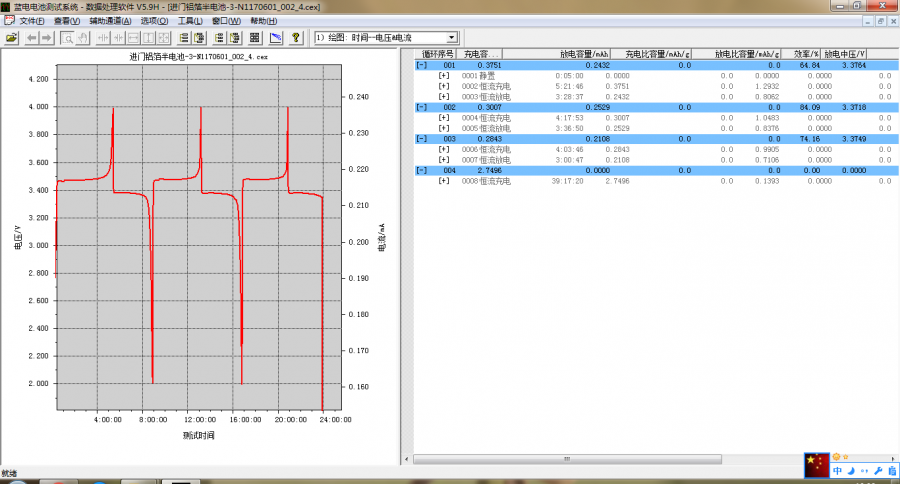Collapse cycle 001 row
Viewport: 900px width, 484px height.
coord(421,65)
